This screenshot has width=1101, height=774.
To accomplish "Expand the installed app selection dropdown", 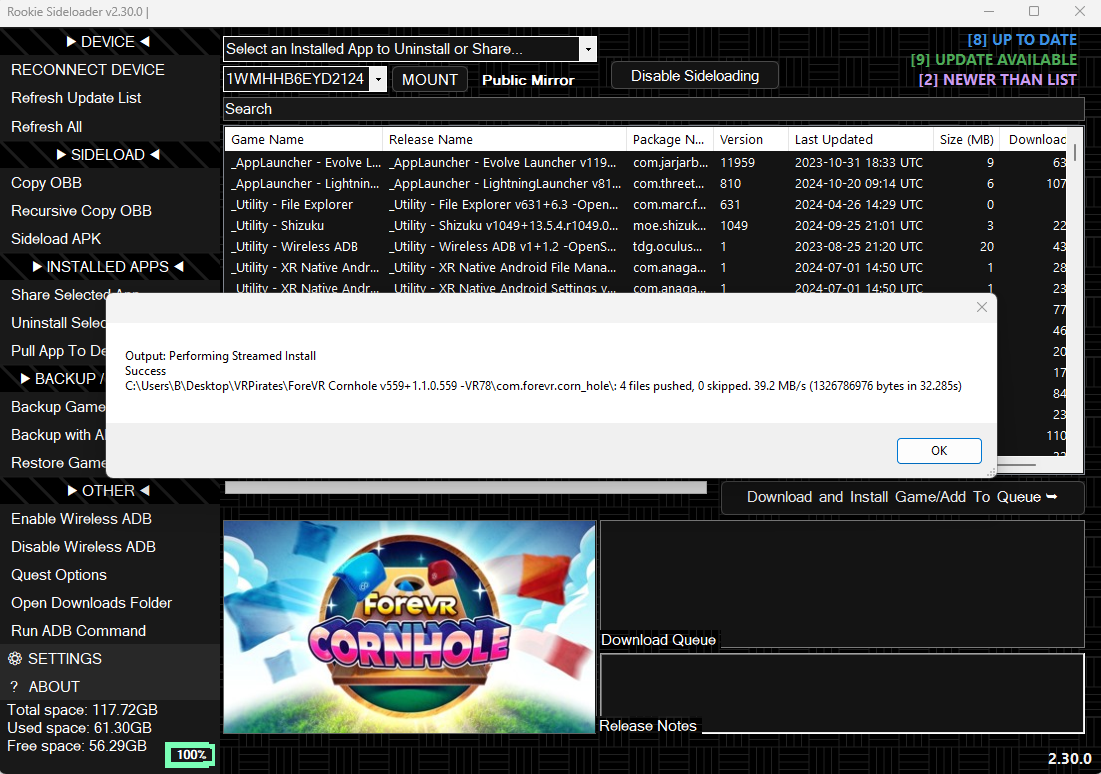I will click(588, 49).
